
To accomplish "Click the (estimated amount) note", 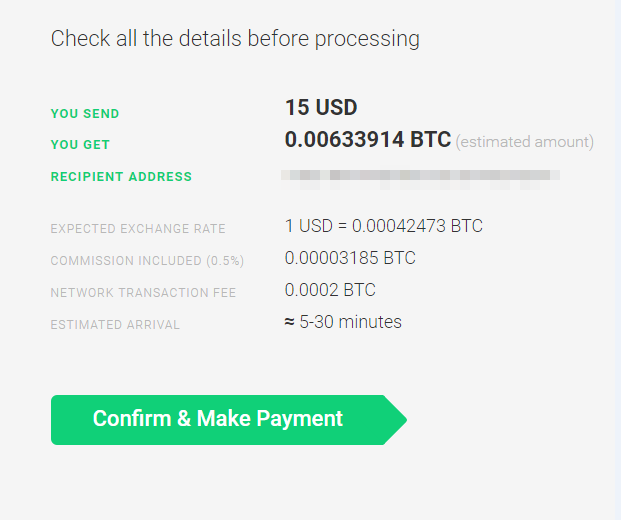I will tap(525, 142).
